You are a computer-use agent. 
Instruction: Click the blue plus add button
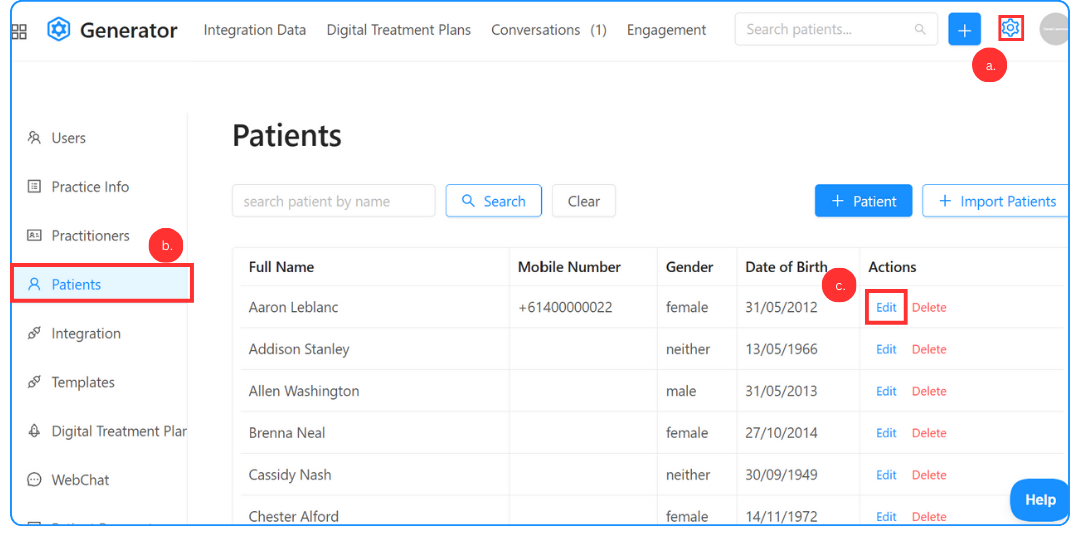click(964, 30)
